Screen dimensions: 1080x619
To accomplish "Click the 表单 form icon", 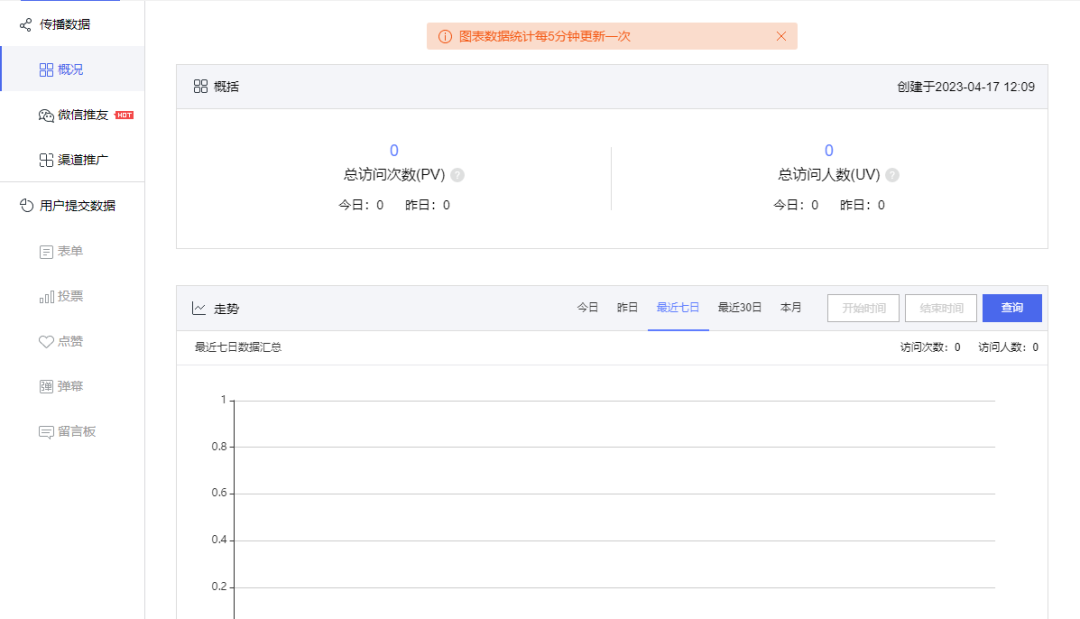I will pyautogui.click(x=46, y=252).
